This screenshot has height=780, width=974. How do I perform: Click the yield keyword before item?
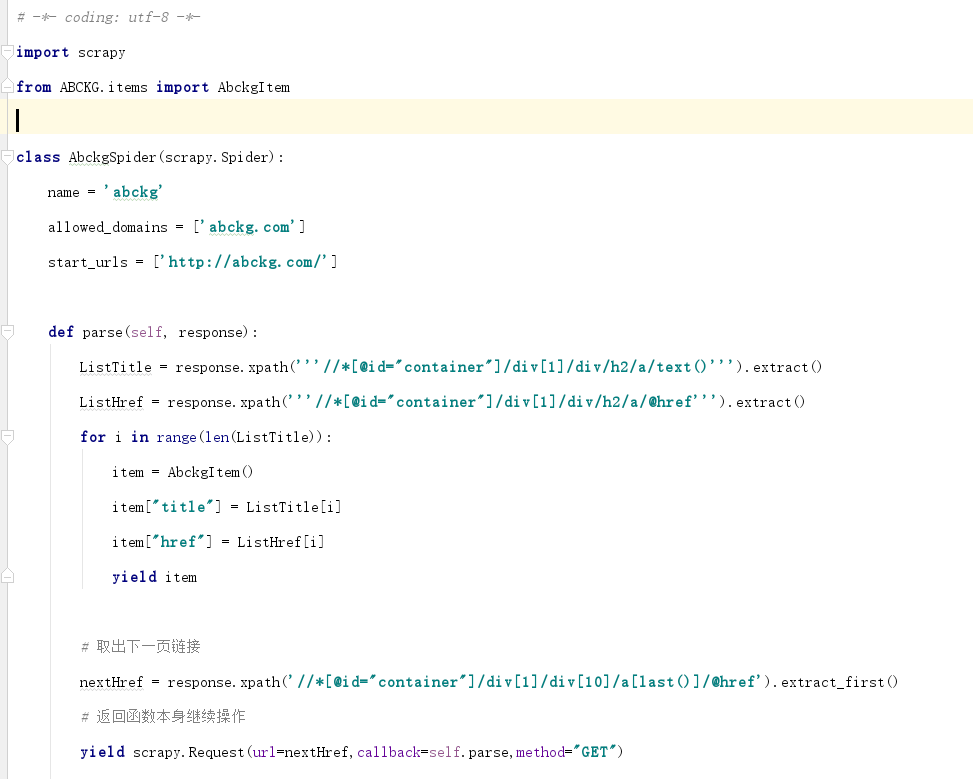coord(134,577)
